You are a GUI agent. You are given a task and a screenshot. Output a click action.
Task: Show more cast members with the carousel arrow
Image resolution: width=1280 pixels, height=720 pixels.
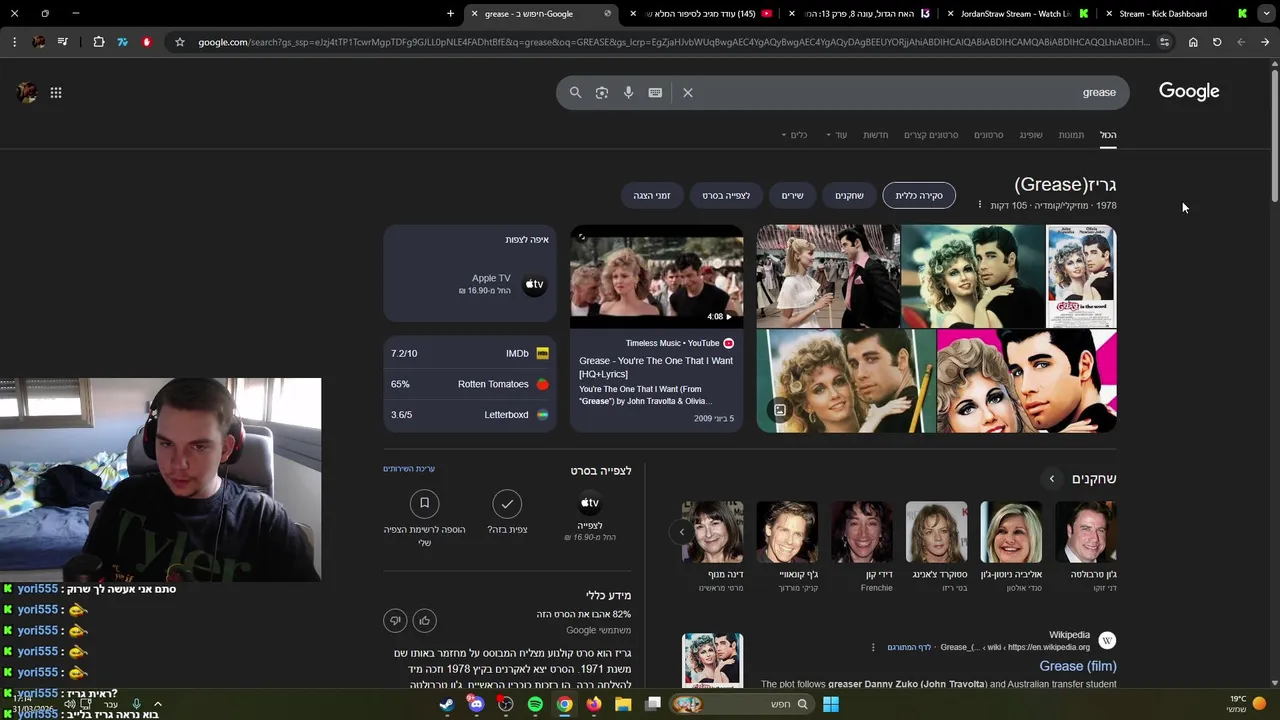point(682,532)
